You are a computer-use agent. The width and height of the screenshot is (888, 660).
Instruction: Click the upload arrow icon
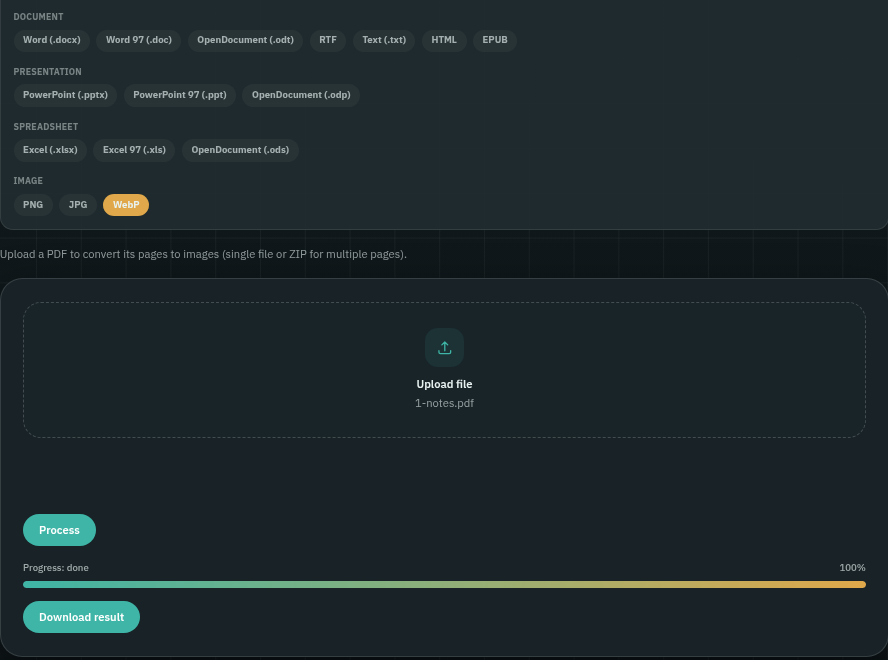(x=444, y=347)
